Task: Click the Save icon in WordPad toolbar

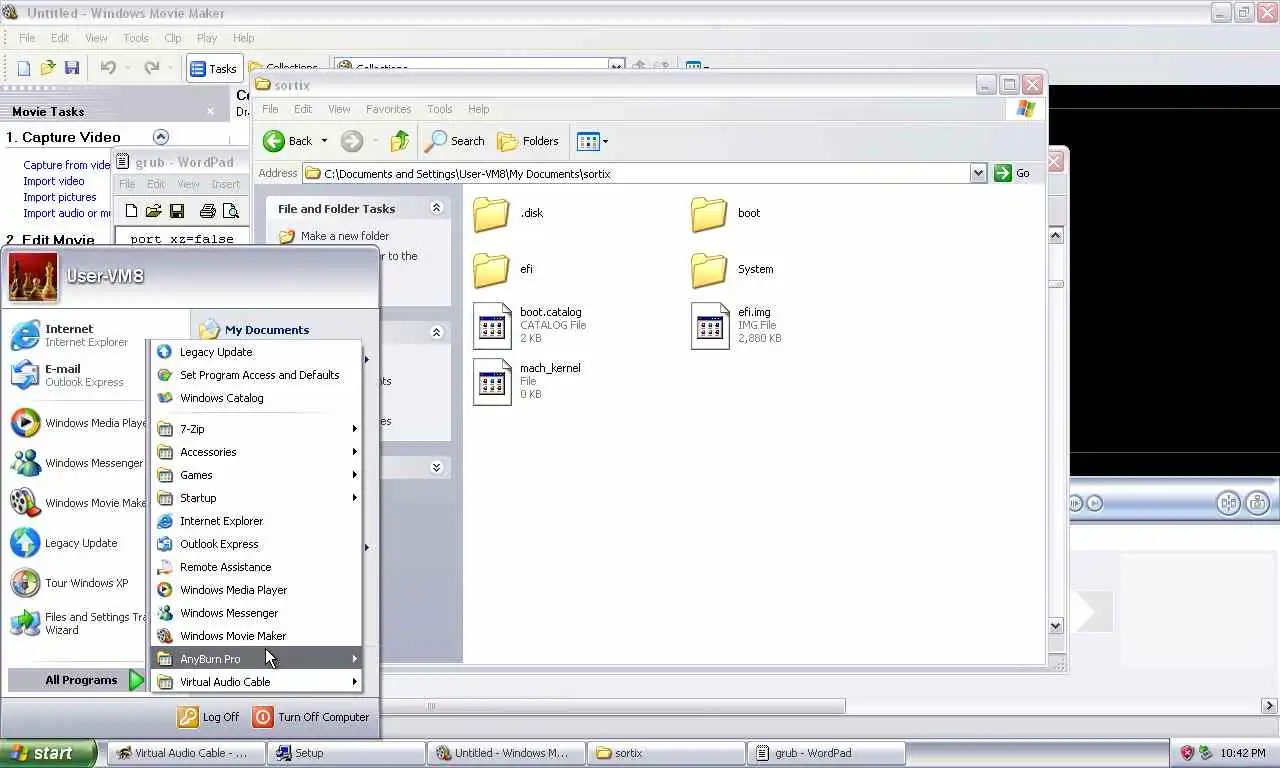Action: click(x=177, y=211)
